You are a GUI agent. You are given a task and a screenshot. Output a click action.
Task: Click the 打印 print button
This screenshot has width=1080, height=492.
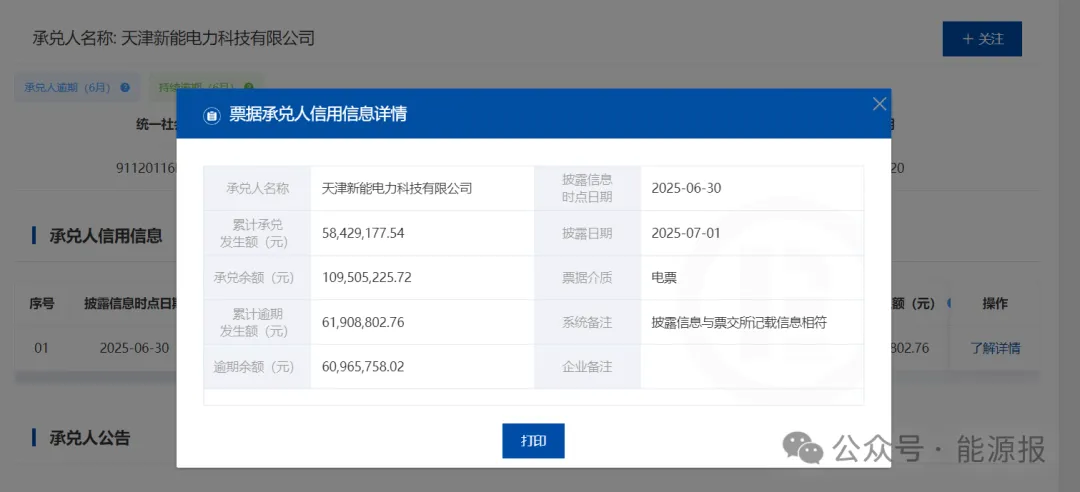click(533, 441)
